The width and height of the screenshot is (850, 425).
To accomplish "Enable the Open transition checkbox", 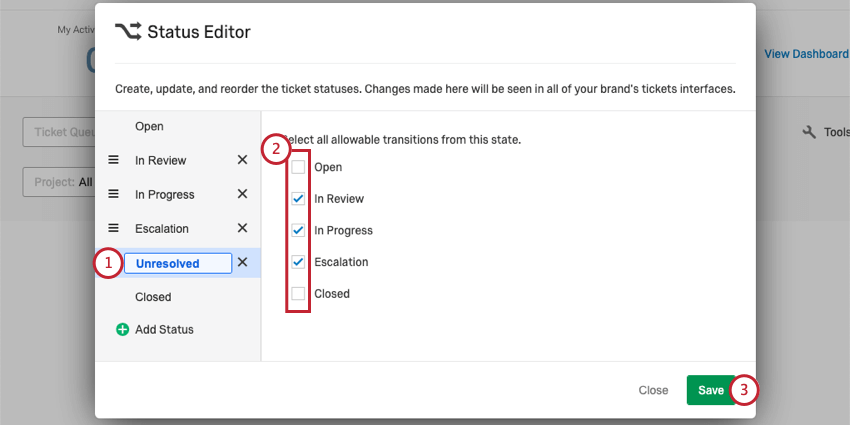I will 298,167.
